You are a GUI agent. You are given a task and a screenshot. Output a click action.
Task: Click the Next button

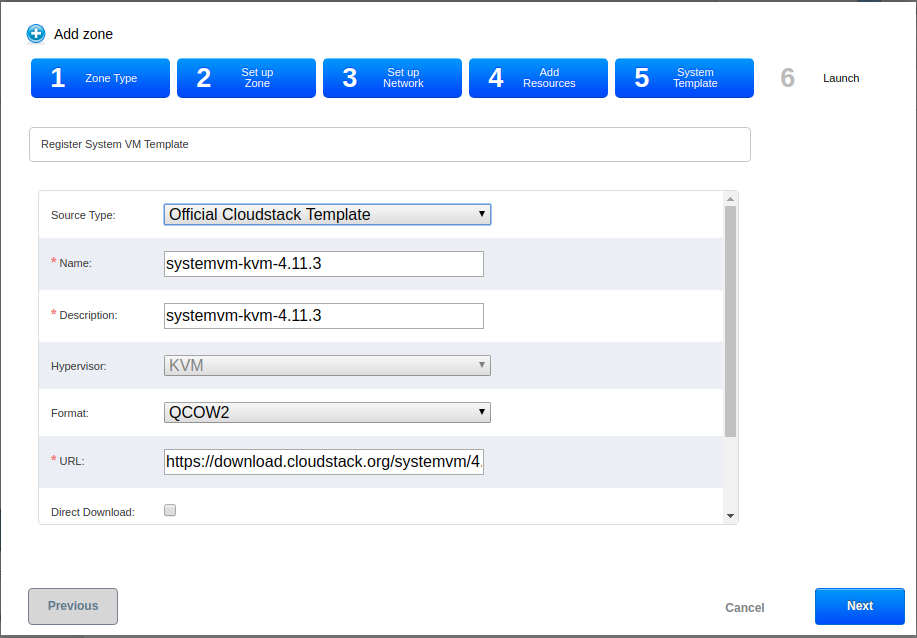pos(860,606)
